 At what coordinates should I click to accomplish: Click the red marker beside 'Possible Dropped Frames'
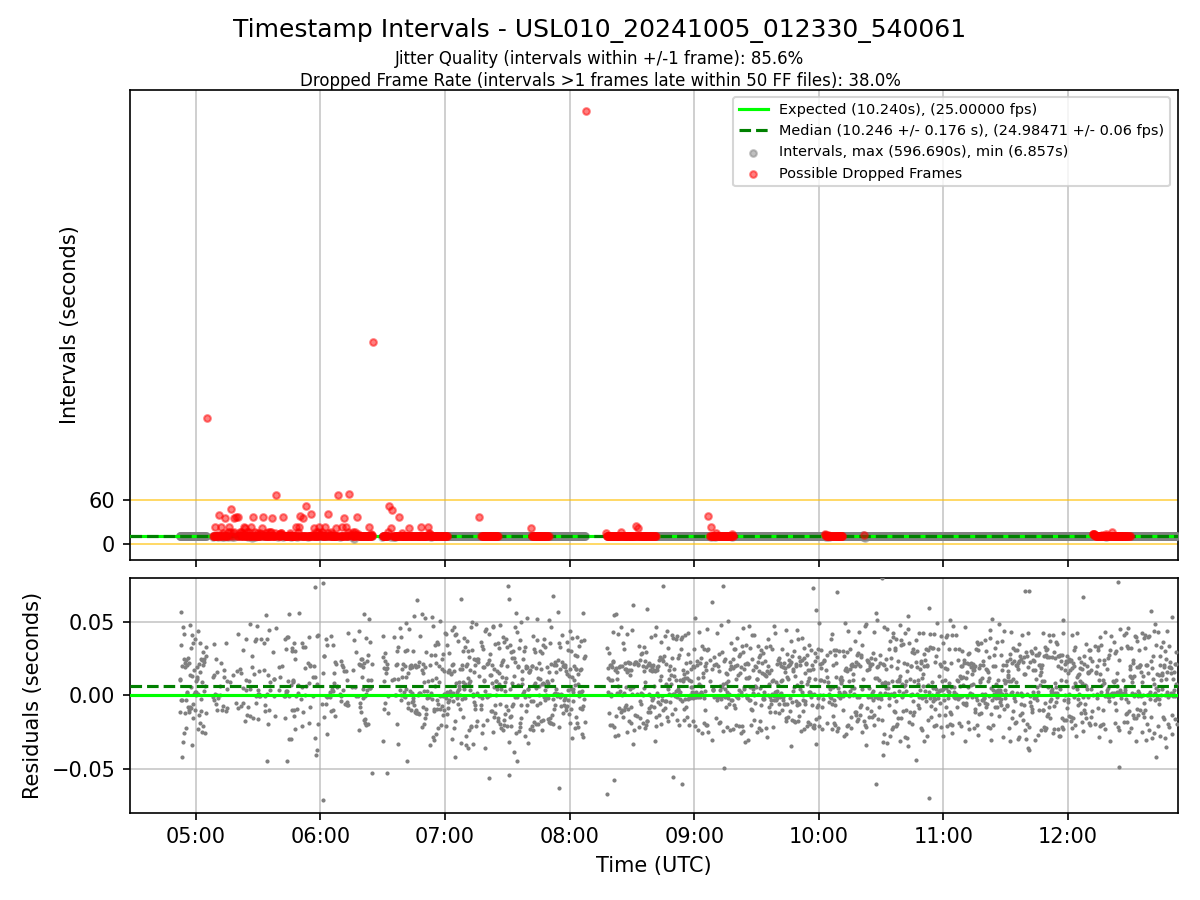click(754, 174)
